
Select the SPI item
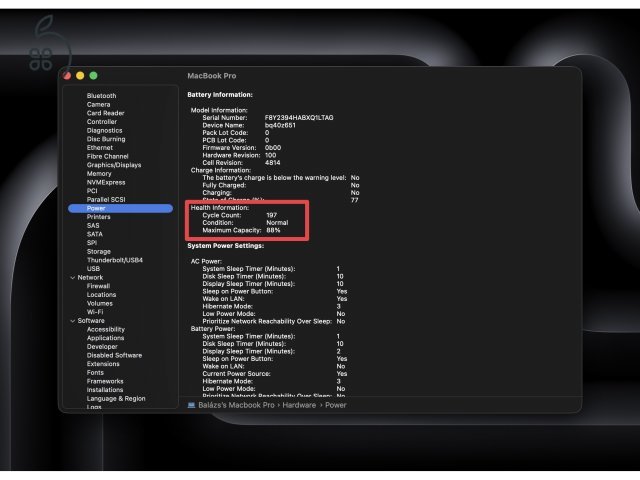pos(92,242)
